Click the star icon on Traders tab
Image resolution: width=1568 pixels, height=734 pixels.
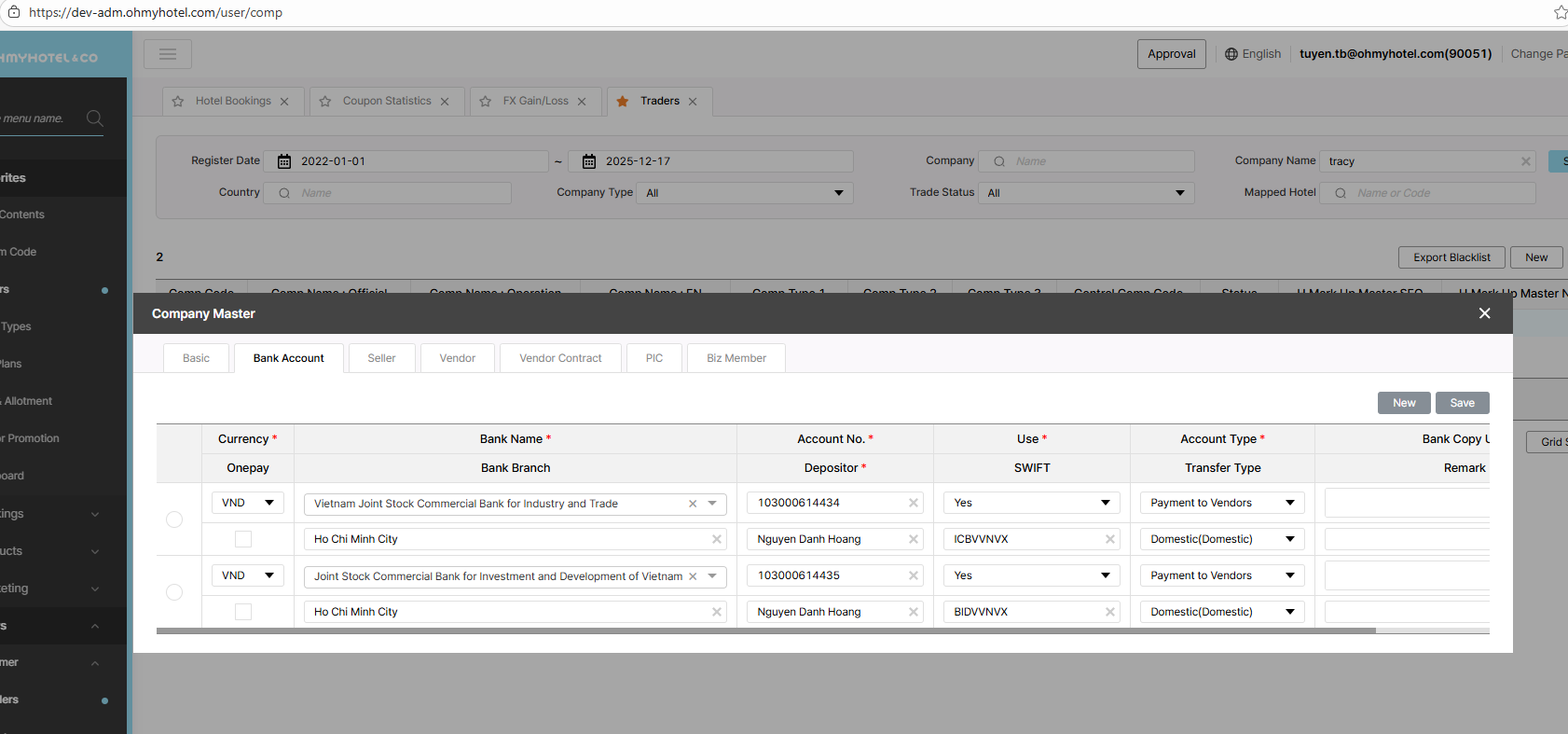tap(623, 102)
